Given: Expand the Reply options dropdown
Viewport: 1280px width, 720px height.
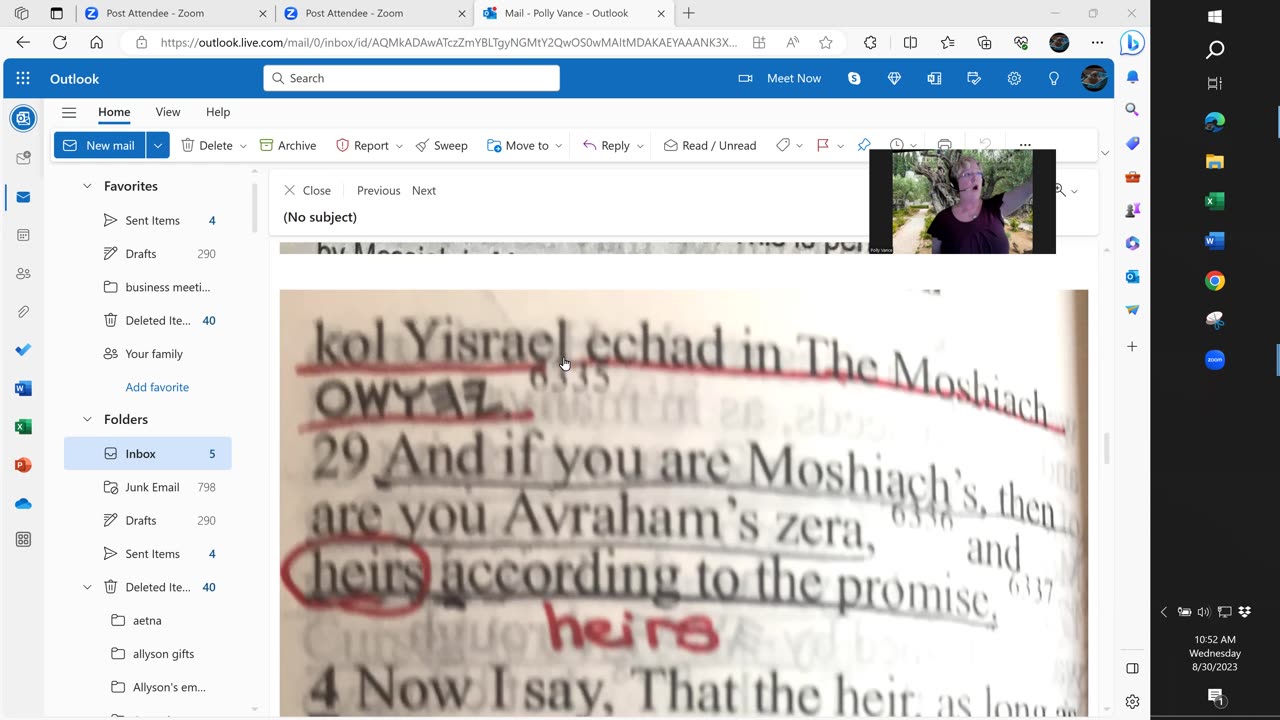Looking at the screenshot, I should pos(640,146).
